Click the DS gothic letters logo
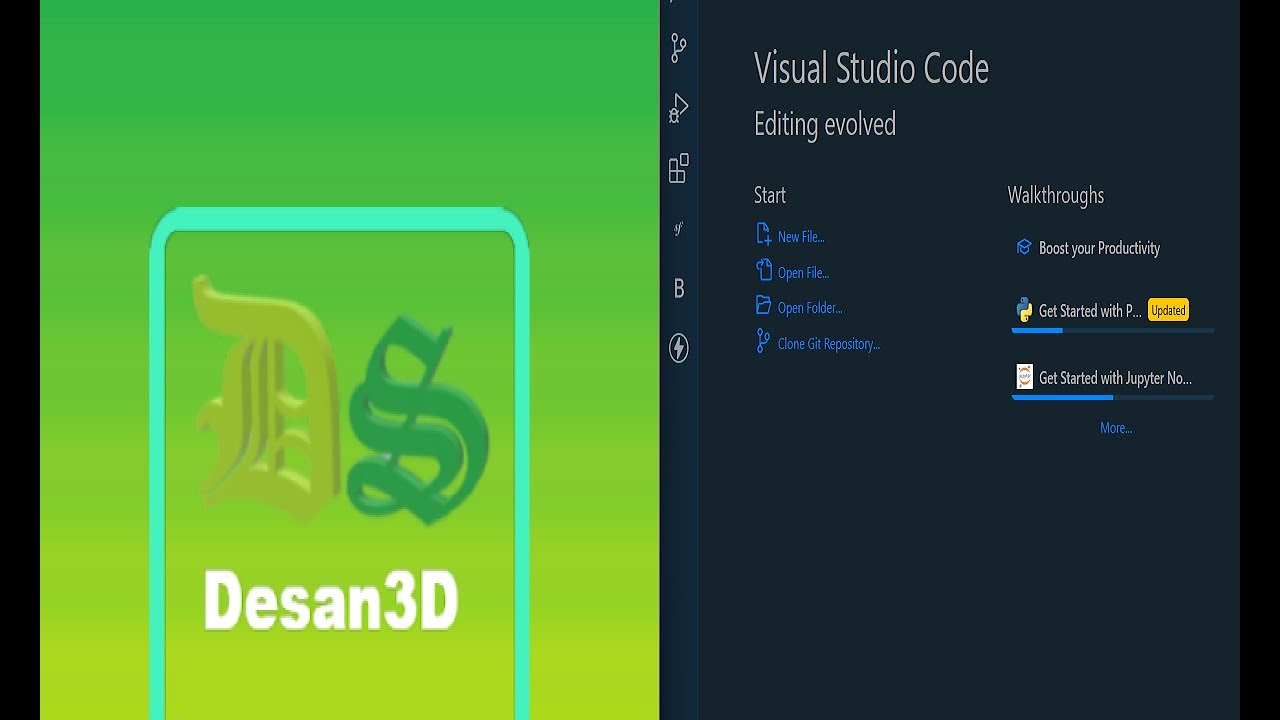Screen dimensions: 1280x720 click(x=341, y=400)
